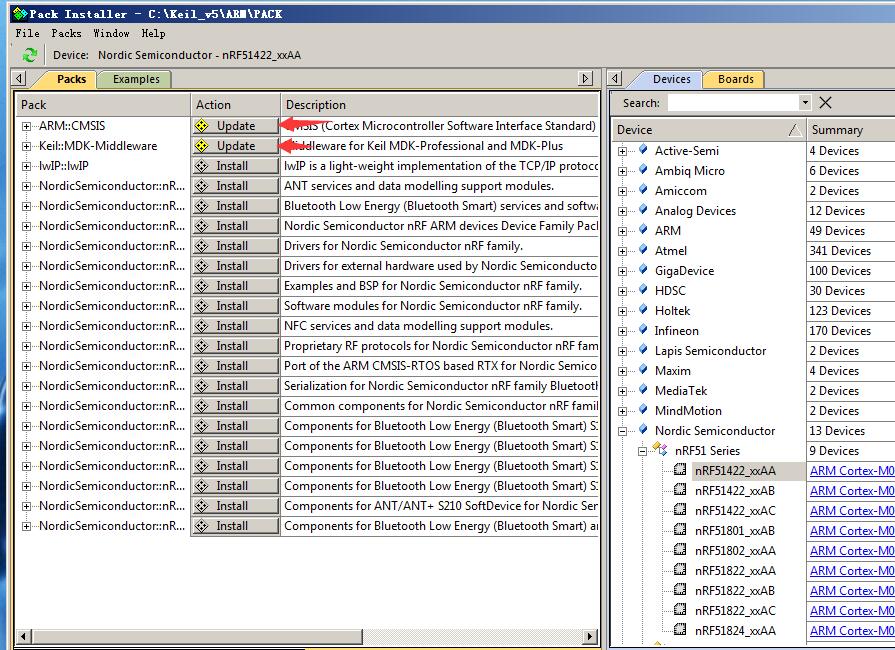Image resolution: width=895 pixels, height=650 pixels.
Task: Click the chip icon beside nRF51802_xxAA
Action: click(679, 550)
